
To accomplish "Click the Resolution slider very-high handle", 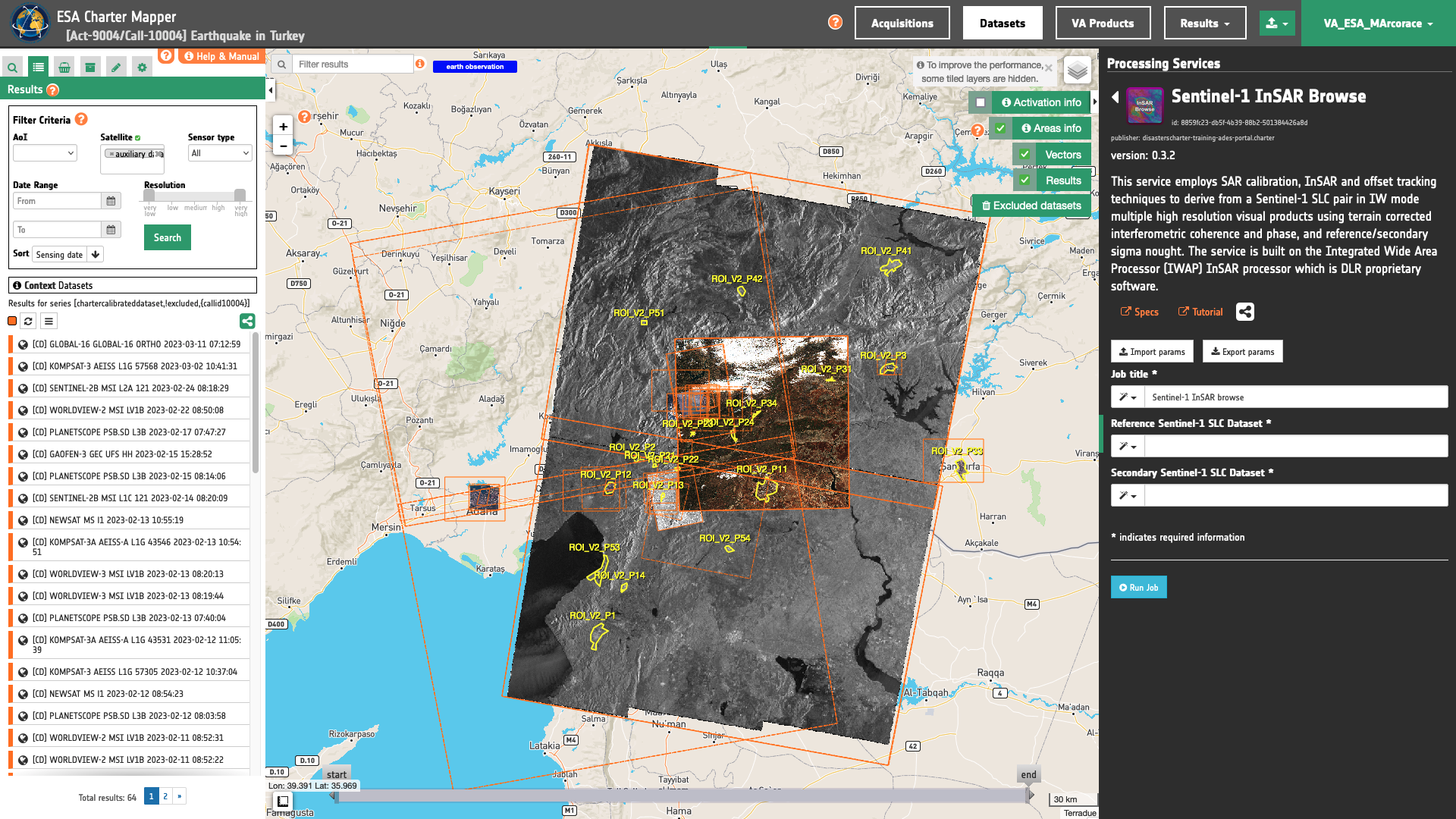I will [240, 195].
